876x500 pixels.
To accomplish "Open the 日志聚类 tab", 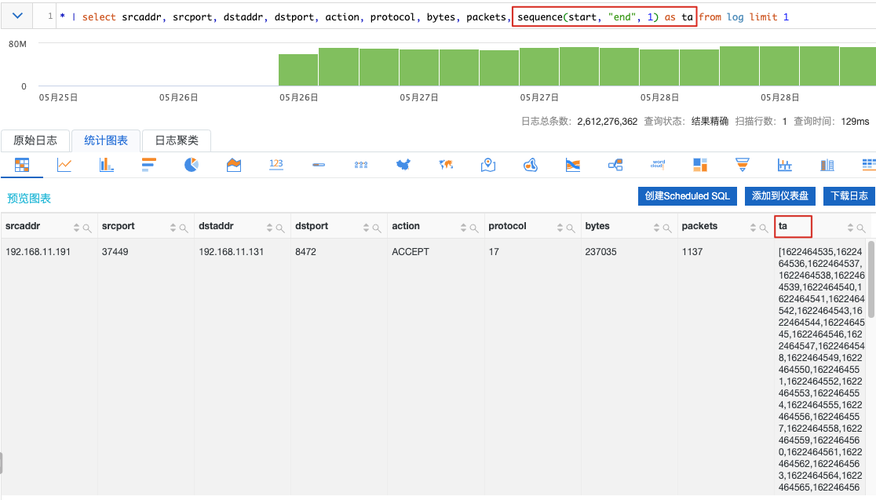I will pos(177,140).
